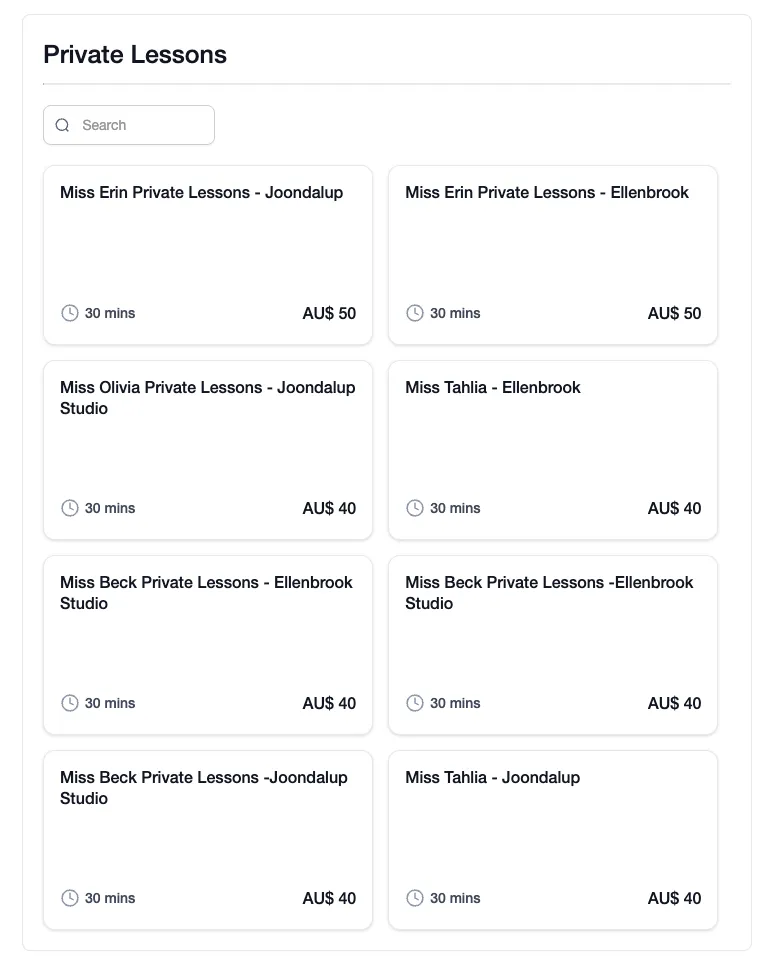Click AU$ 40 price on Beck Joondalup card
Screen dimensions: 771x962
click(329, 898)
